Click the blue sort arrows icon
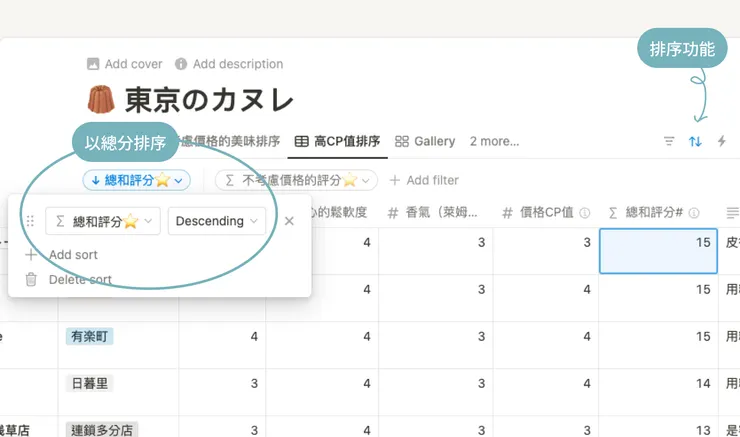Viewport: 740px width, 437px height. (x=695, y=141)
